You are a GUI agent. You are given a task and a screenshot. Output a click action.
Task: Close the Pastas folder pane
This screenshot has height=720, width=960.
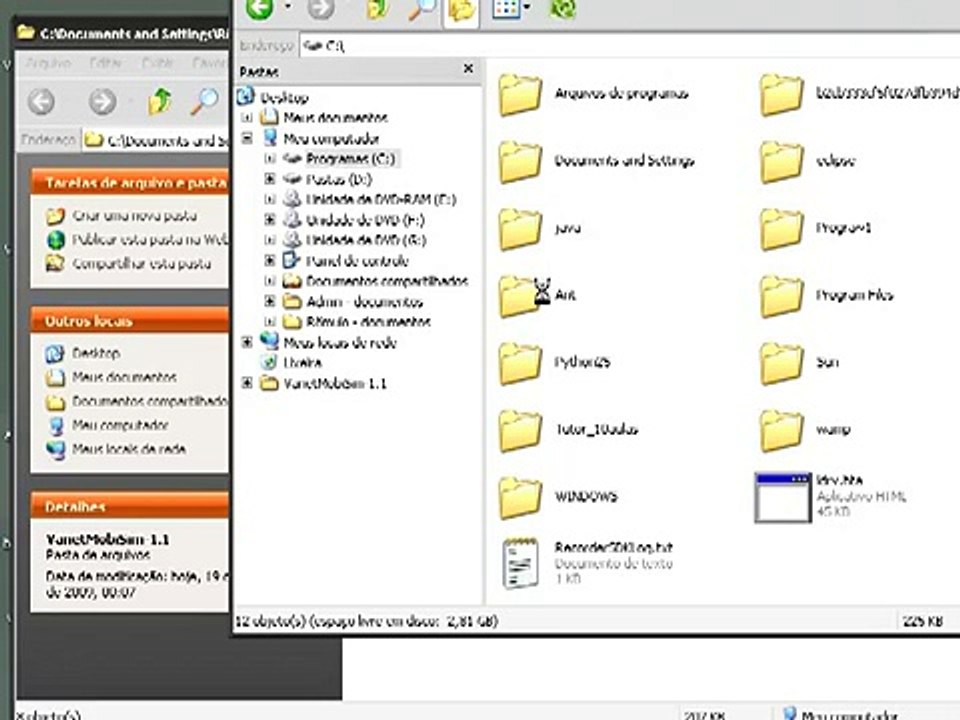click(468, 69)
